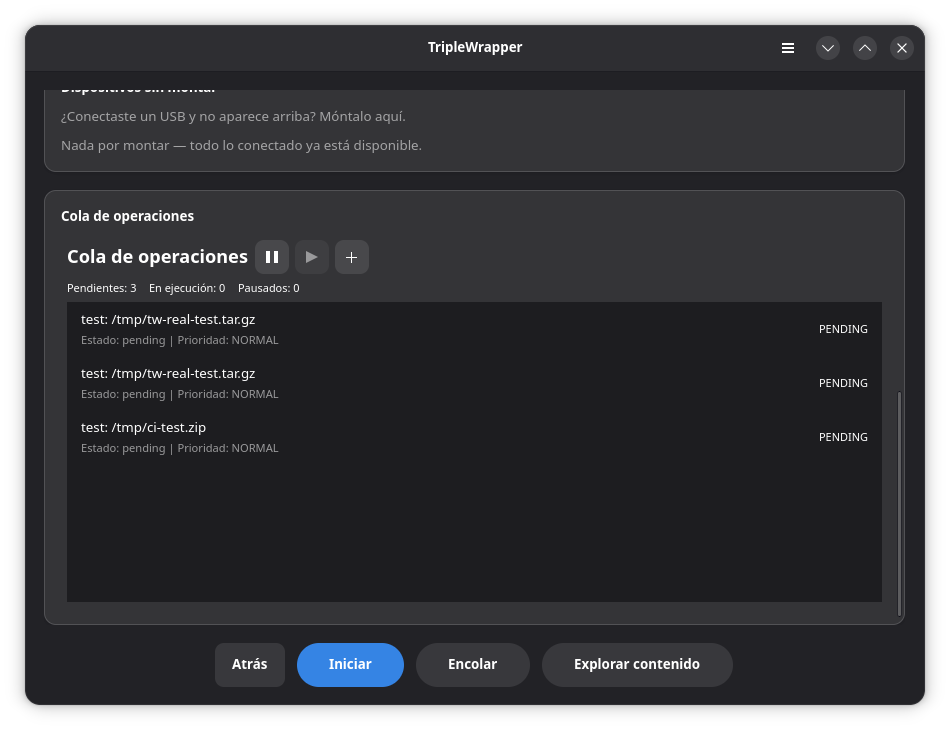This screenshot has width=950, height=730.
Task: Click PENDING status of ci-test.zip entry
Action: (843, 437)
